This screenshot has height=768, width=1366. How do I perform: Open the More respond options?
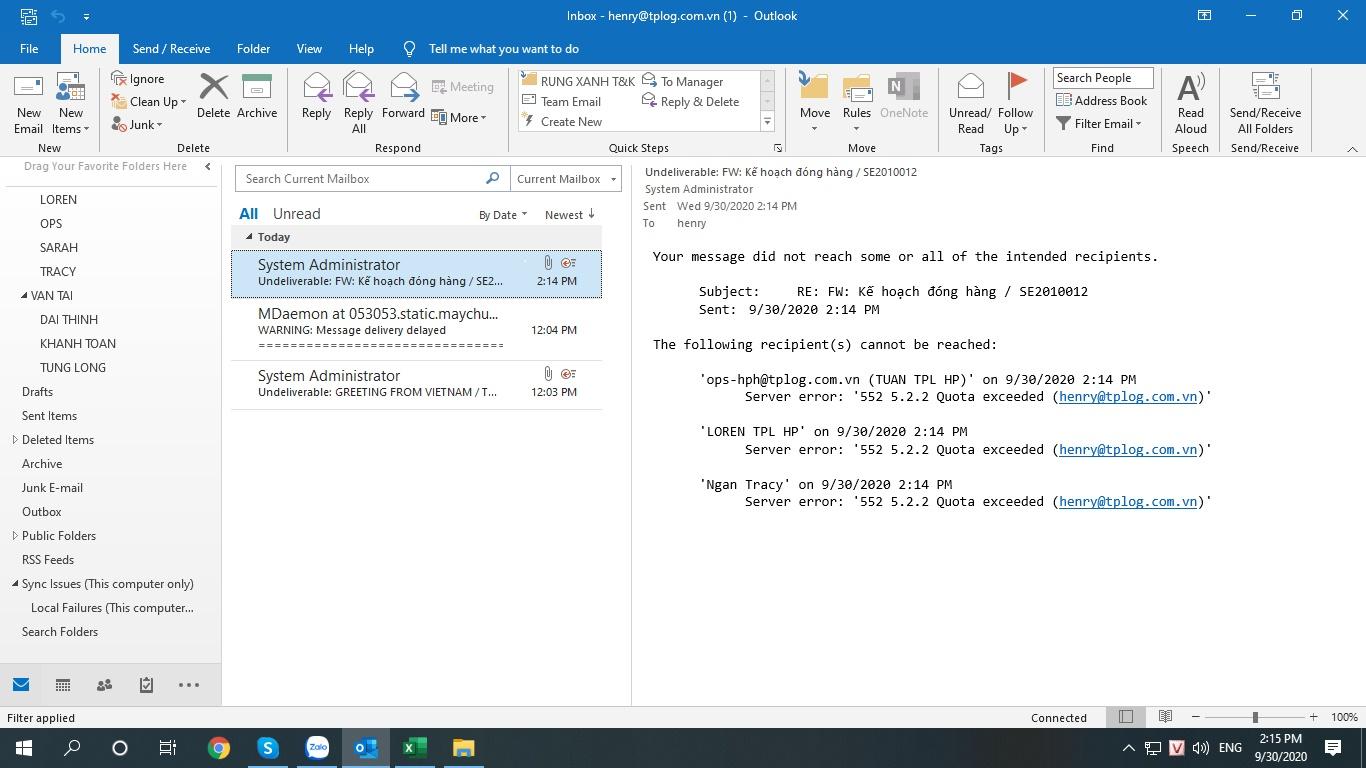(459, 117)
